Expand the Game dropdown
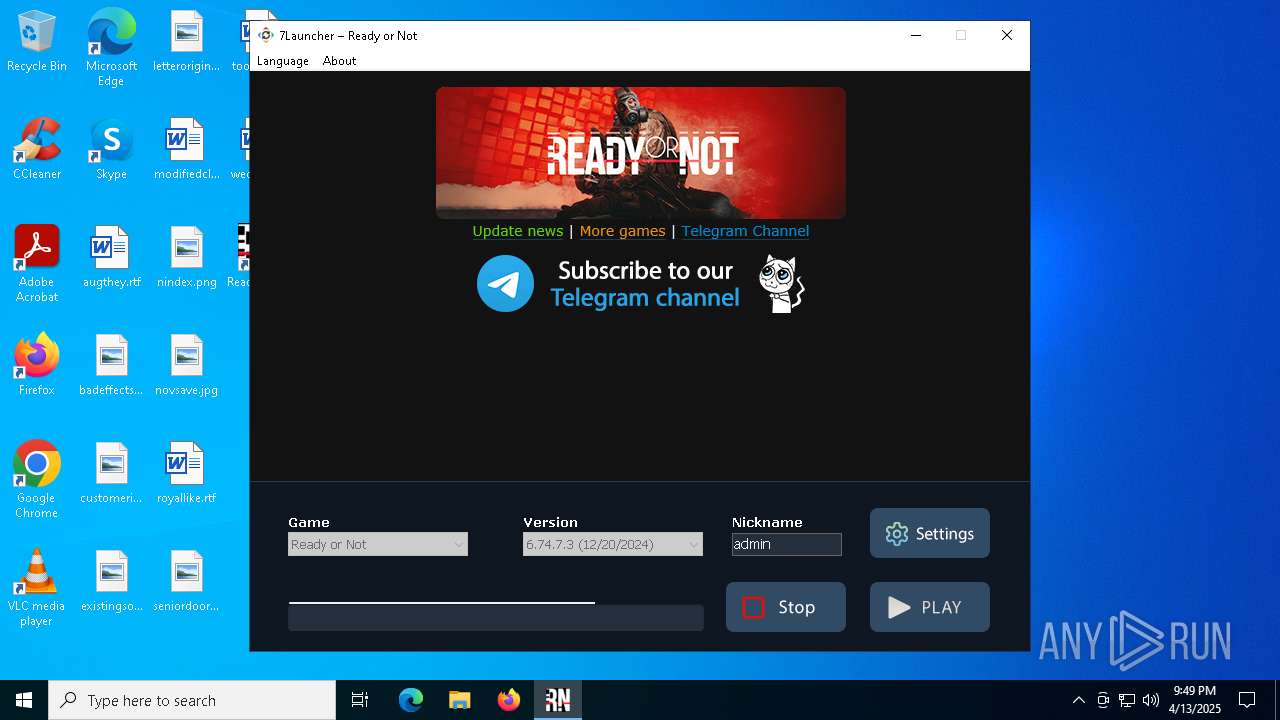1280x720 pixels. [378, 544]
